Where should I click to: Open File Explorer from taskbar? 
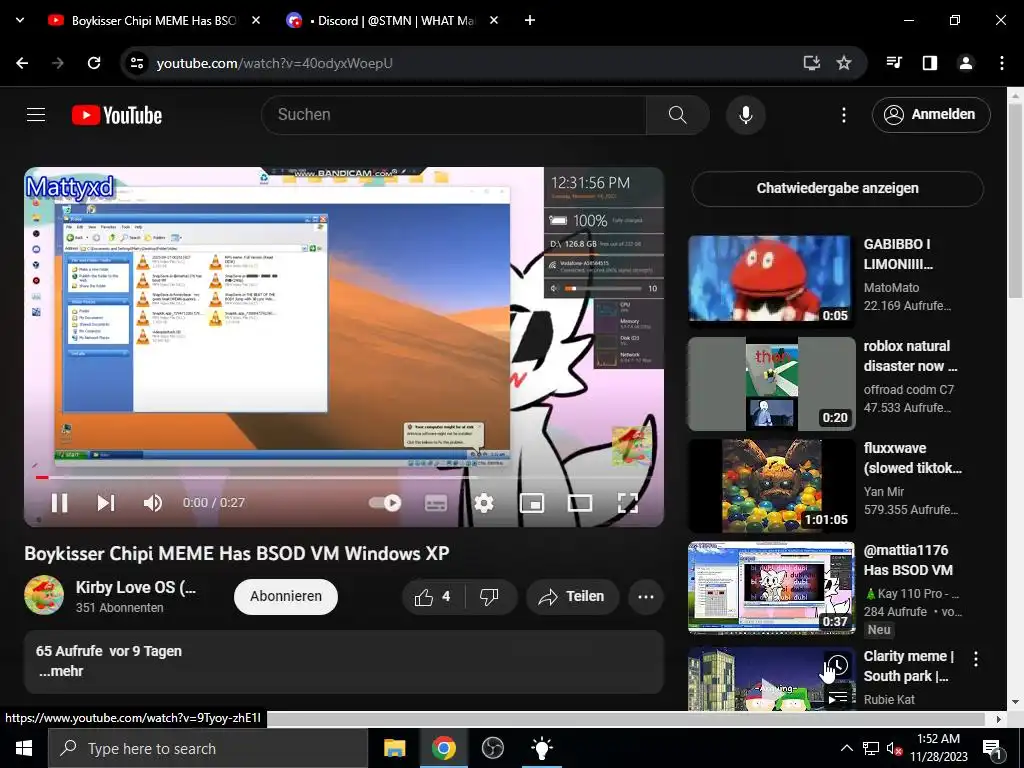pos(394,748)
